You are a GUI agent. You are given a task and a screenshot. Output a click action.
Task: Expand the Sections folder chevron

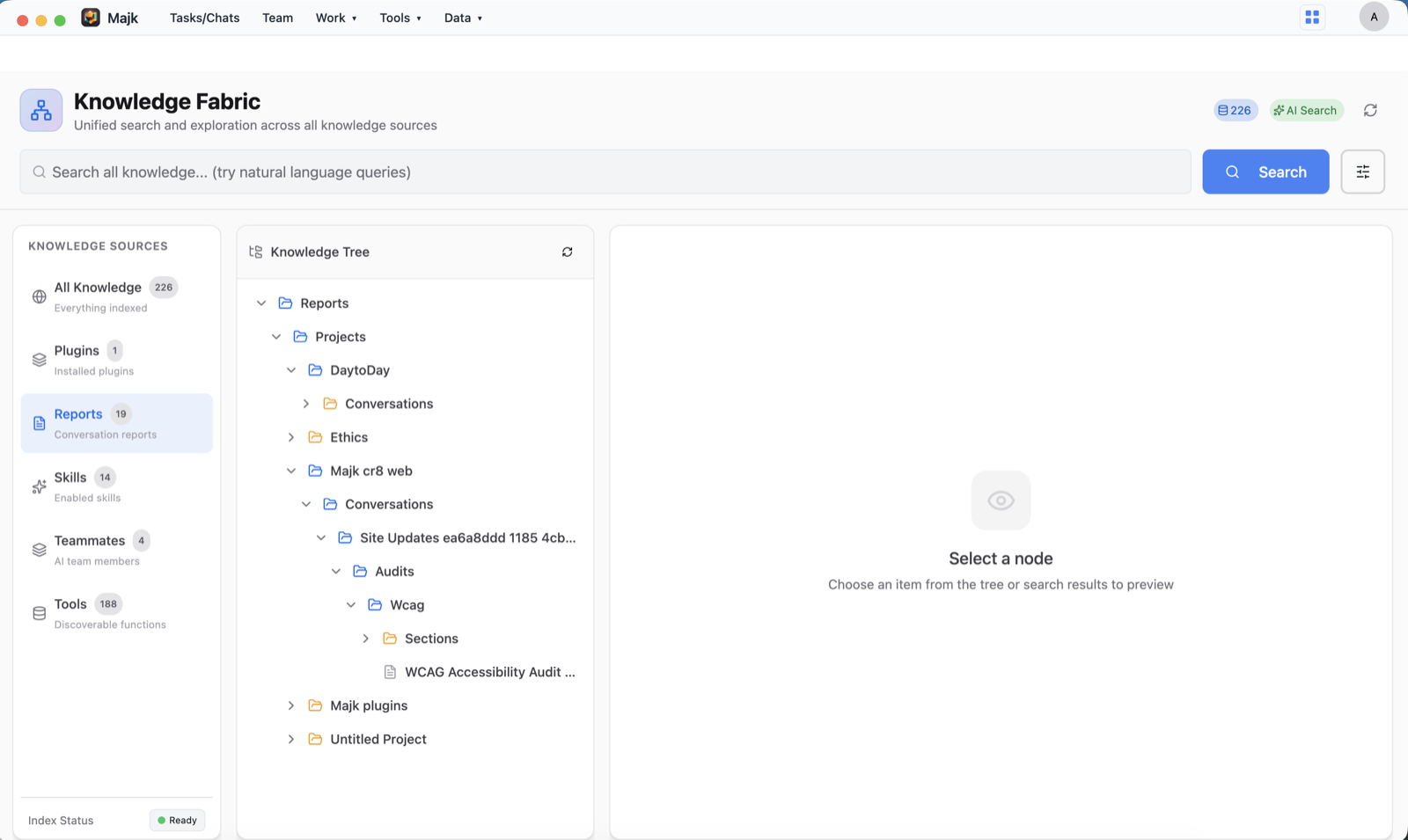click(366, 639)
